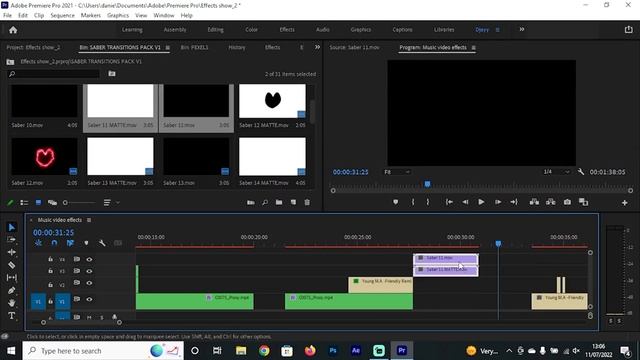Play the Program monitor
Image resolution: width=640 pixels, height=360 pixels.
[x=481, y=202]
